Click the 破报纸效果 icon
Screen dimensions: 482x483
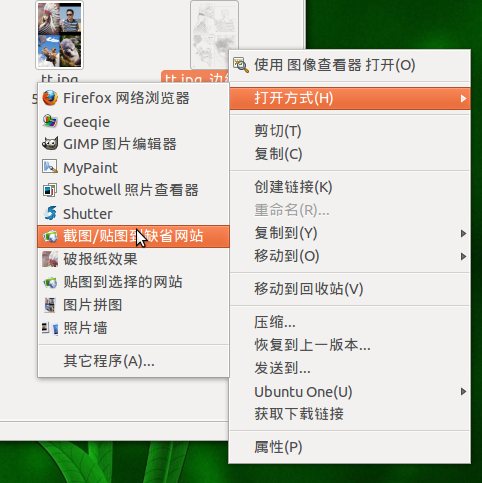point(50,259)
